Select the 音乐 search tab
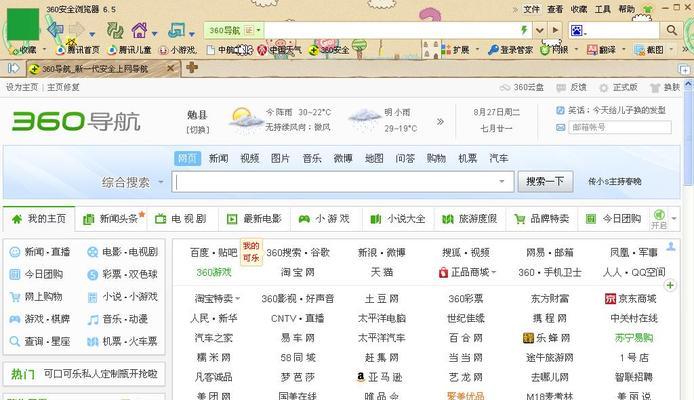 pos(312,158)
